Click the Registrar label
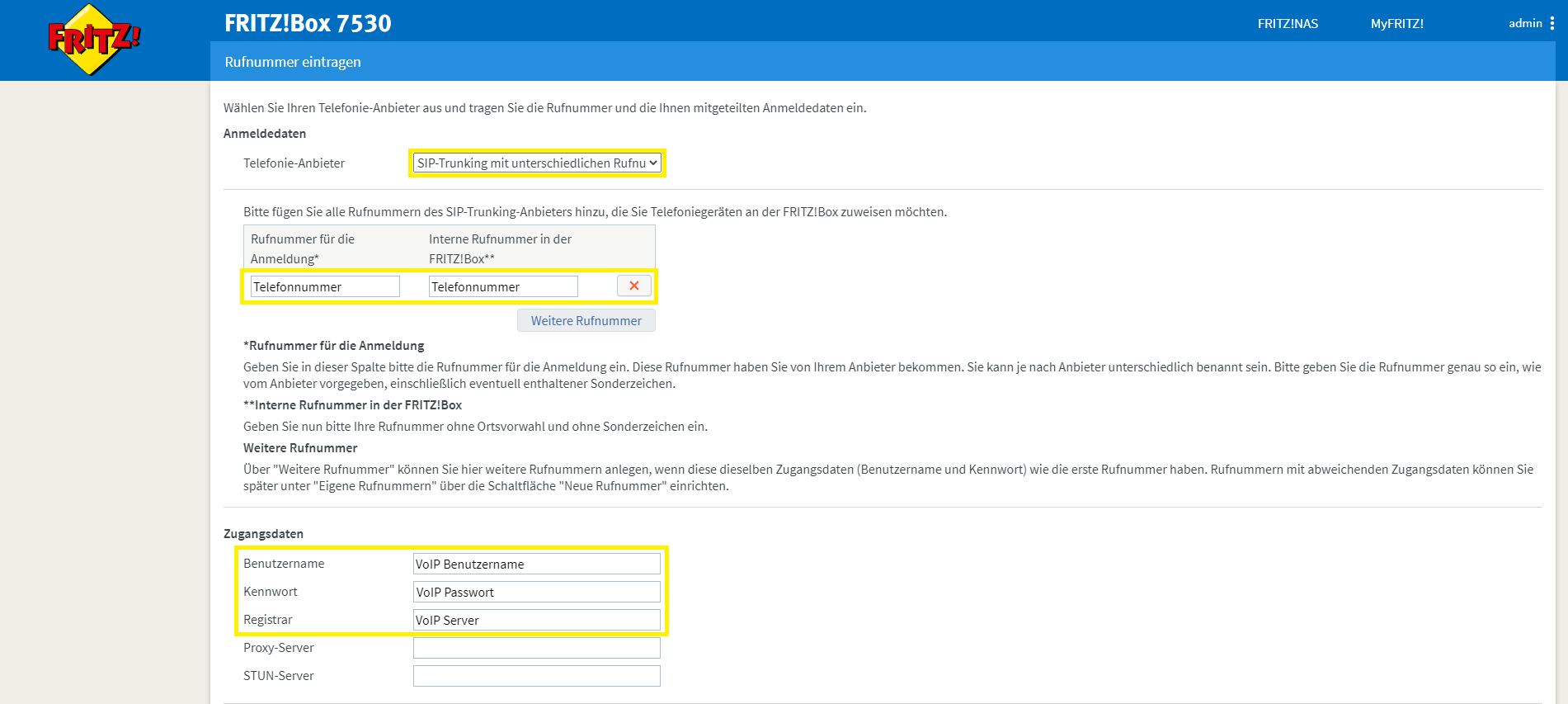 coord(267,619)
